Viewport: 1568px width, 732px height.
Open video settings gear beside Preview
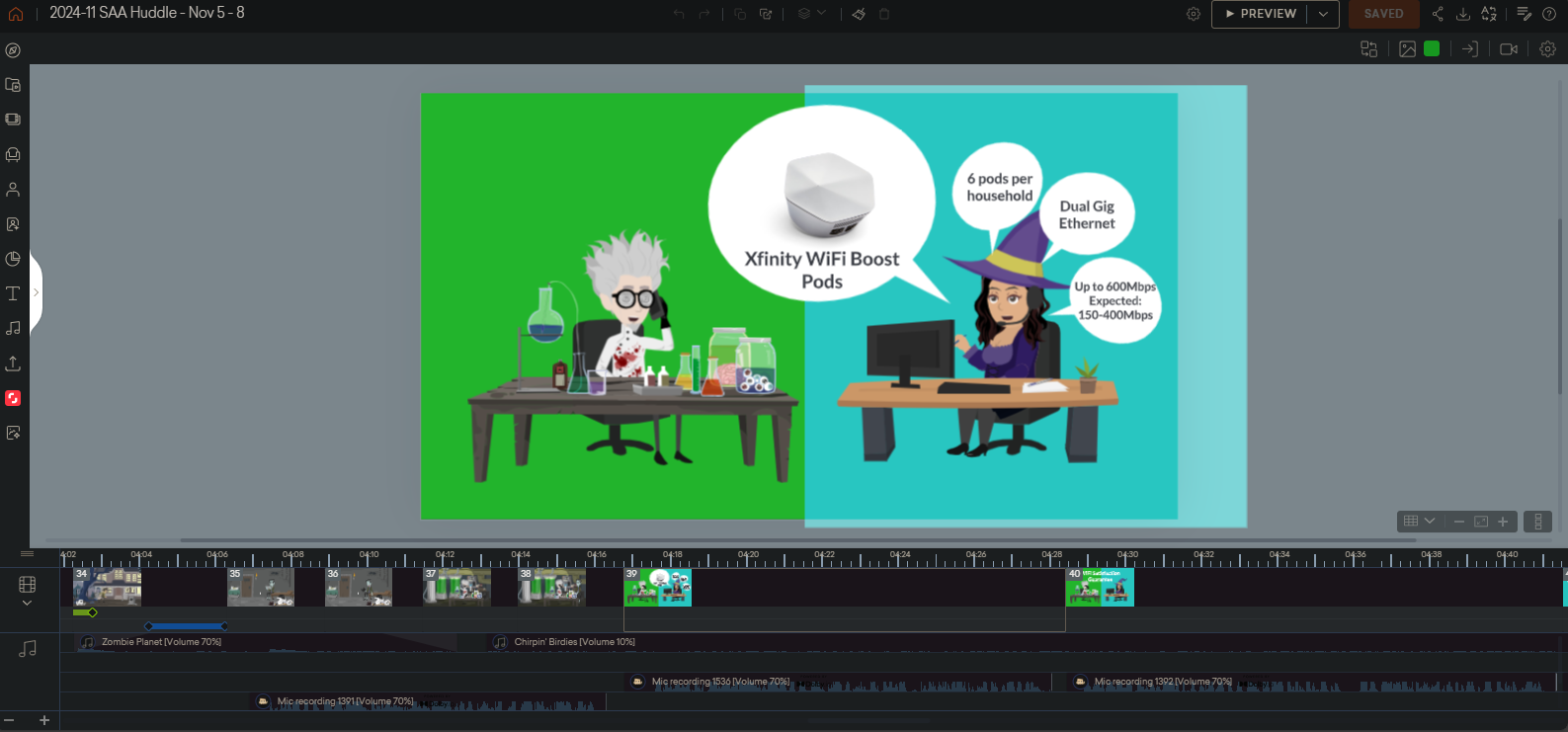pyautogui.click(x=1194, y=14)
